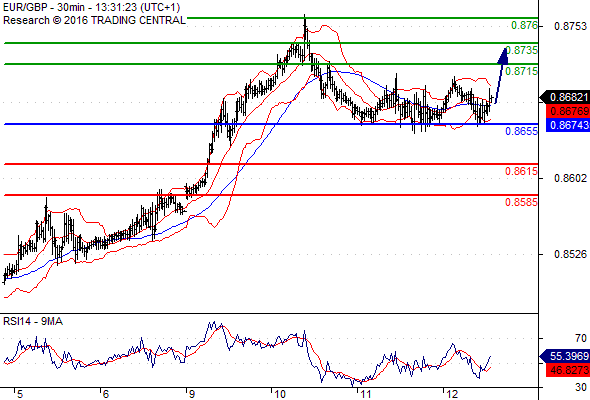The height and width of the screenshot is (400, 590).
Task: Click the red 0.8585 support label
Action: pyautogui.click(x=522, y=202)
